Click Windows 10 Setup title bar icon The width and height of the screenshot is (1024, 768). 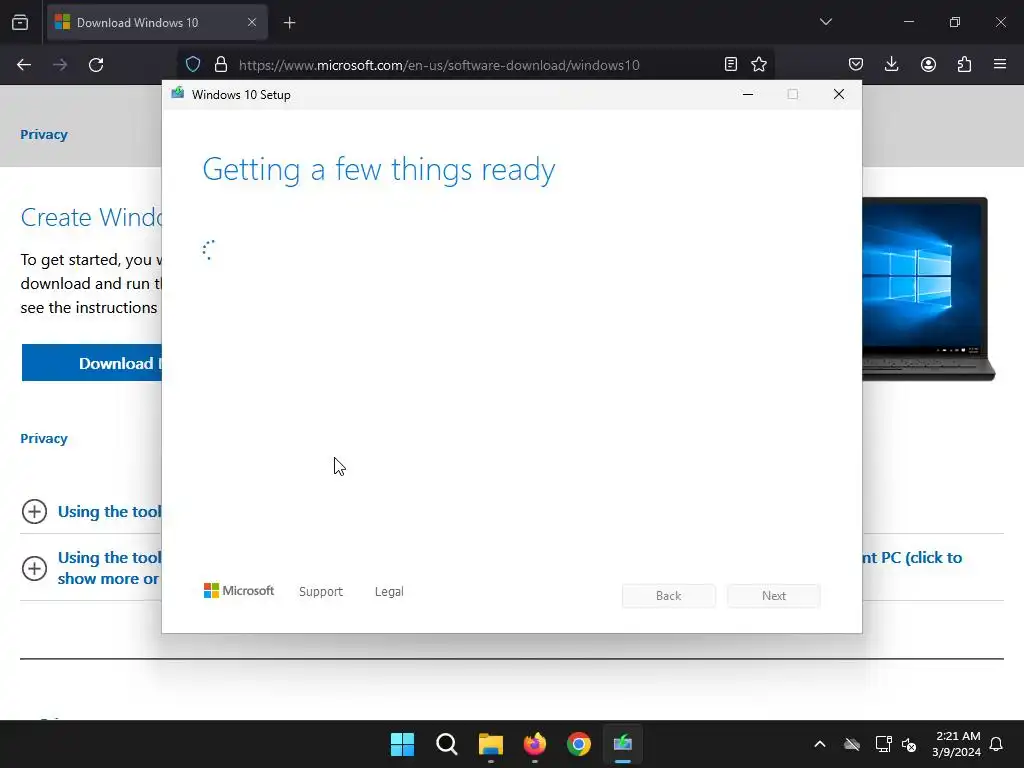(177, 93)
